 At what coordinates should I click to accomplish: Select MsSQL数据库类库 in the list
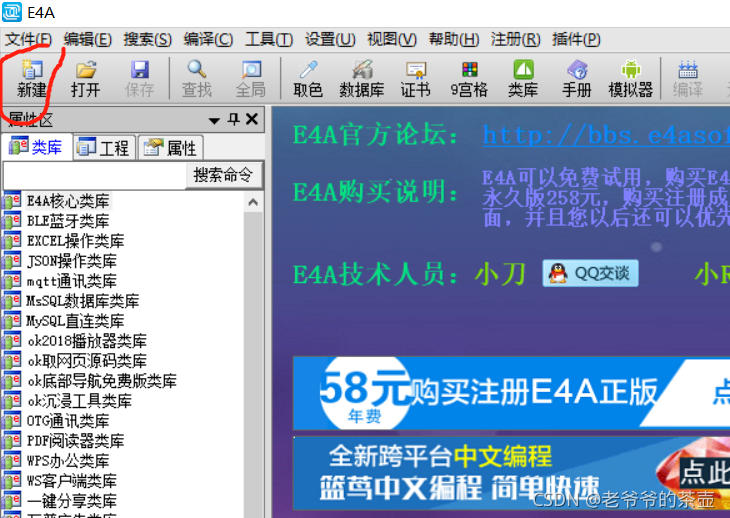(x=82, y=301)
